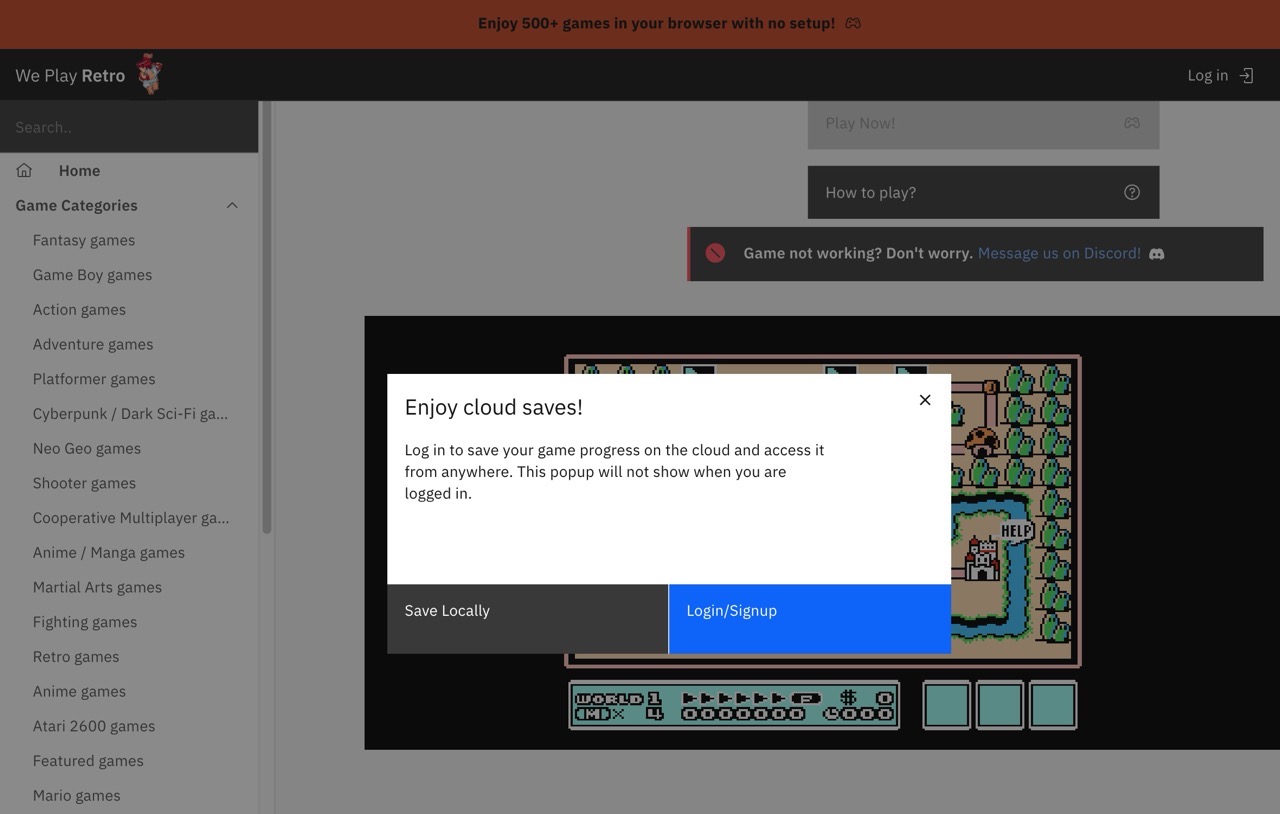Open Fantasy games category

coord(84,240)
